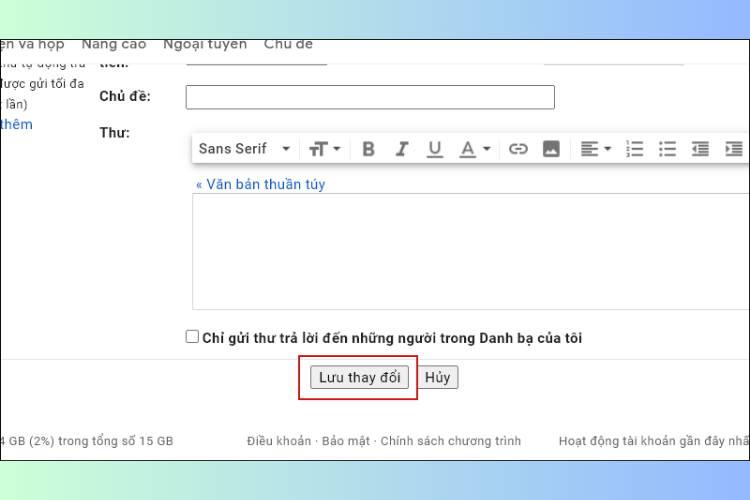Click the Hoạt động tài khoản gần đây text
Viewport: 750px width, 500px height.
[653, 441]
